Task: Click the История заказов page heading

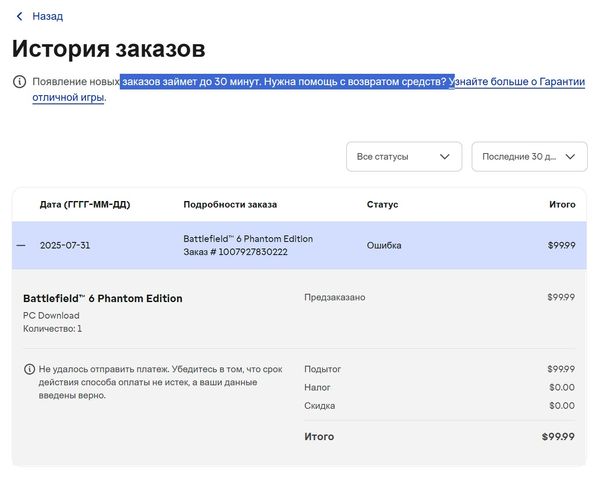Action: pos(109,49)
